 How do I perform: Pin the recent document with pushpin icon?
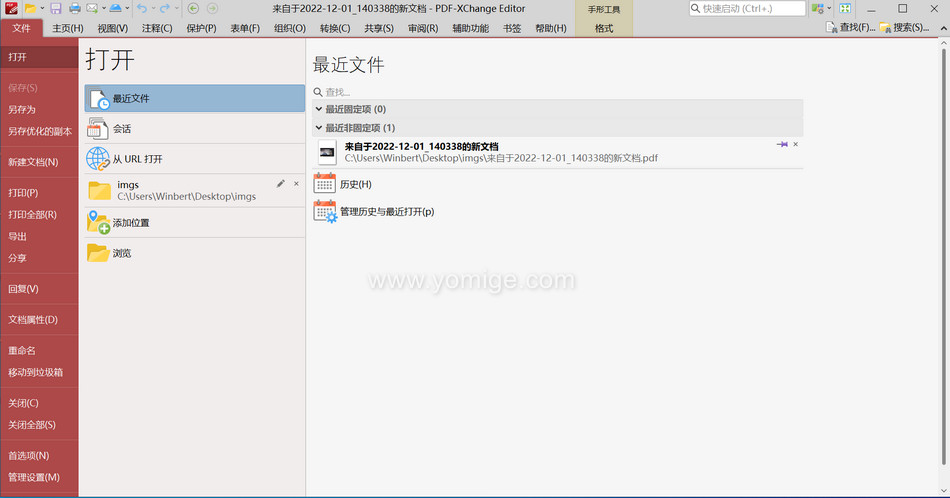782,145
